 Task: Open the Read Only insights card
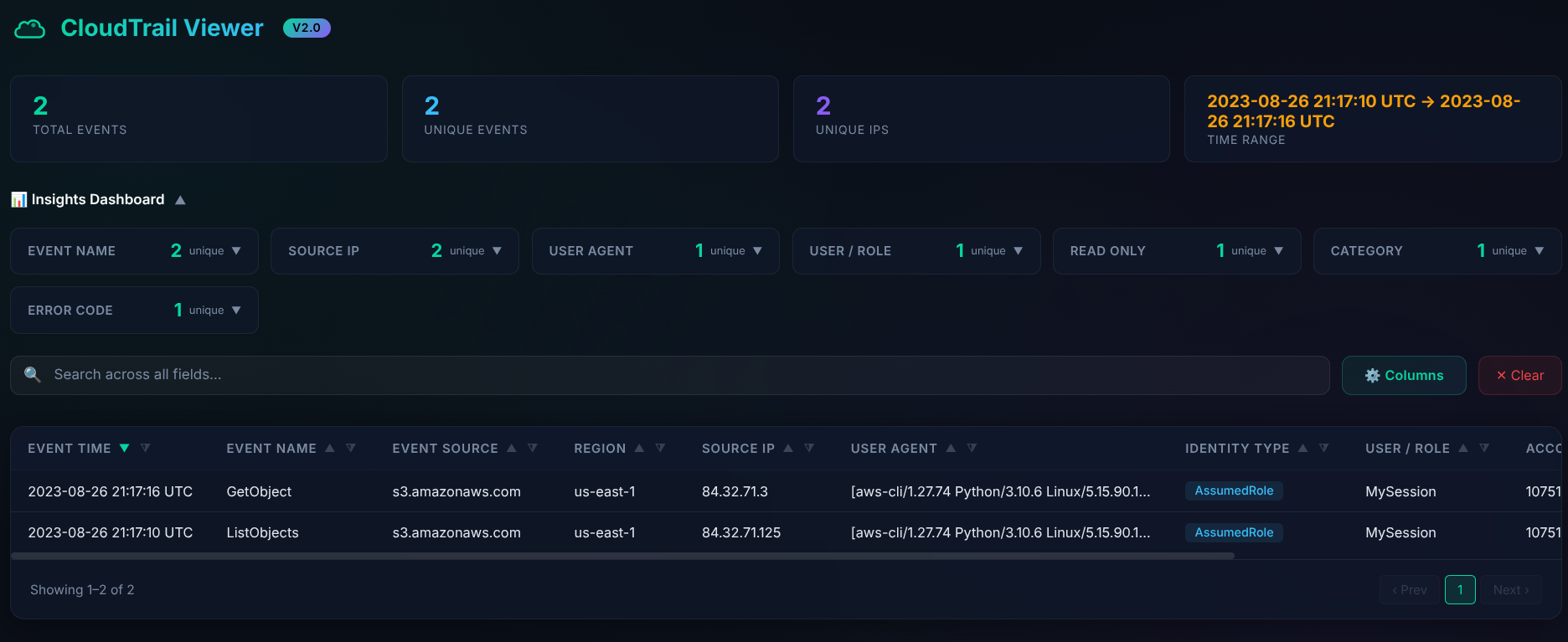pos(1278,251)
